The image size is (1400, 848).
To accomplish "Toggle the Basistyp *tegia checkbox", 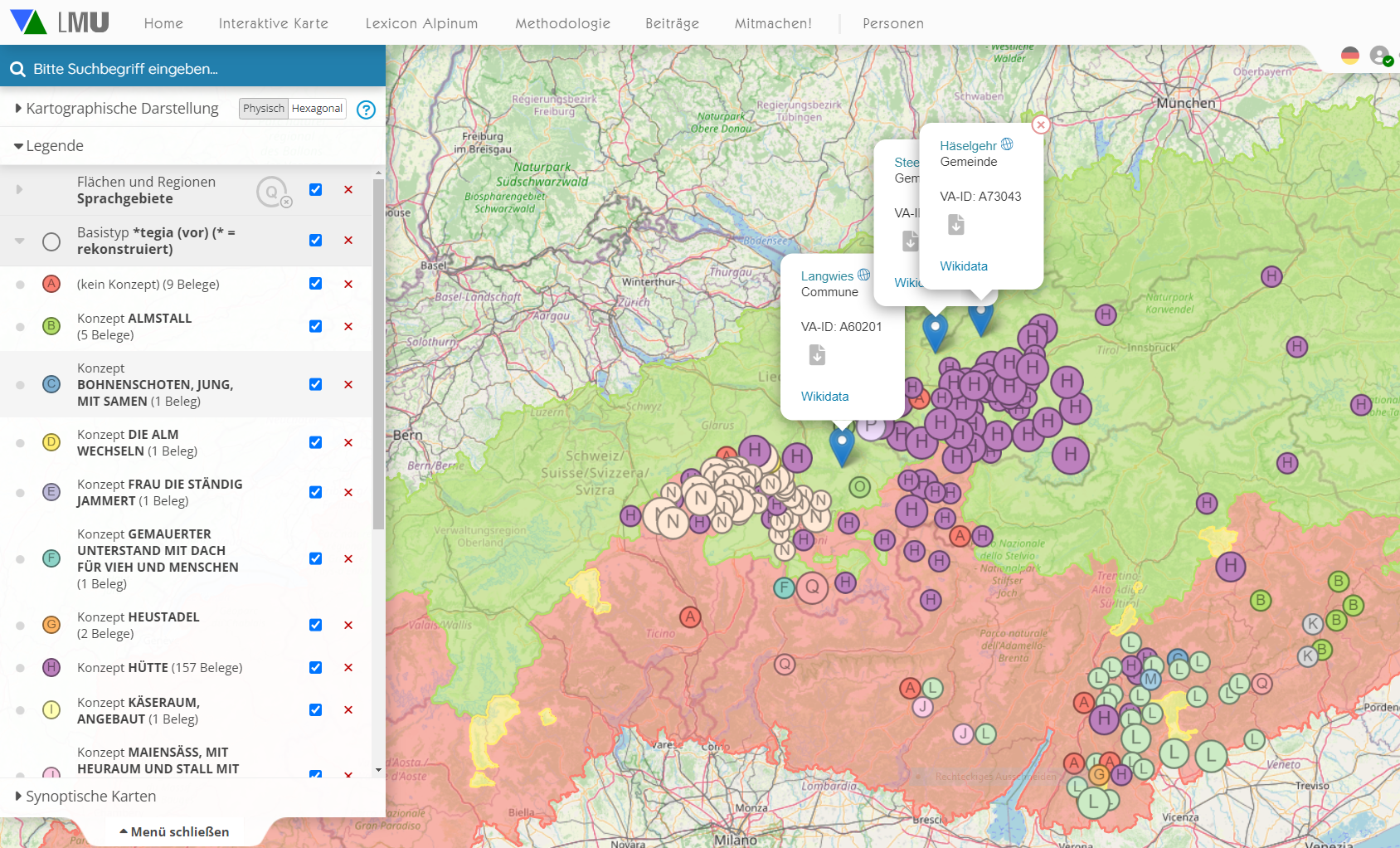I will (x=316, y=241).
